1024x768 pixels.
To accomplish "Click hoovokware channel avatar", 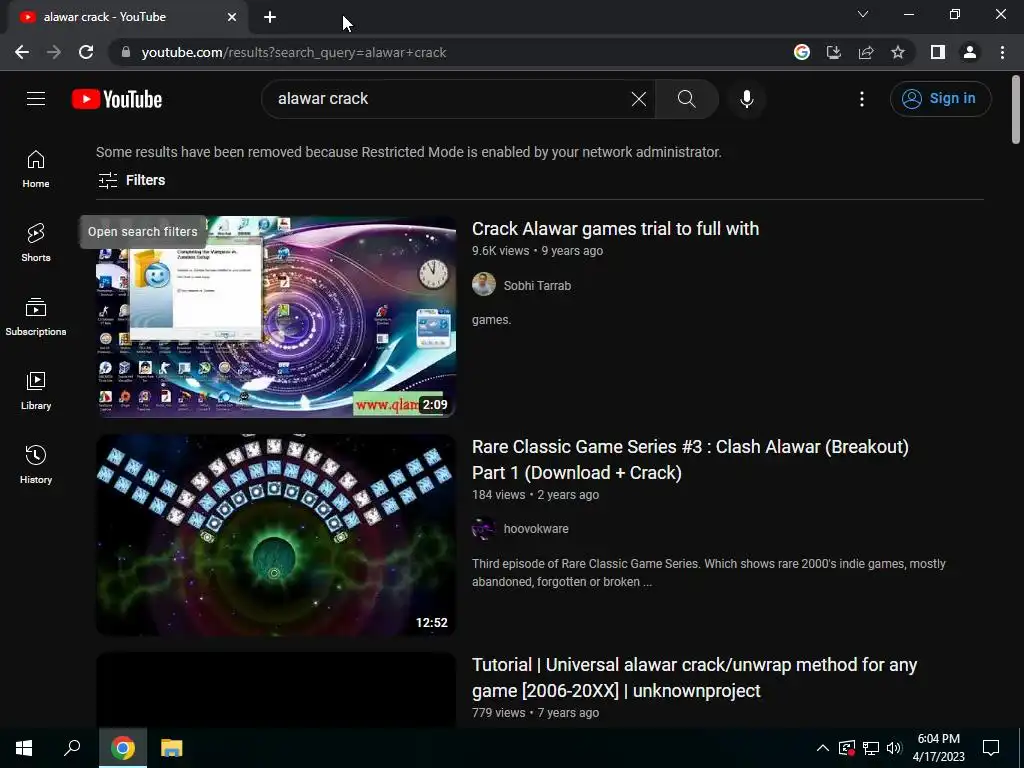I will [484, 528].
